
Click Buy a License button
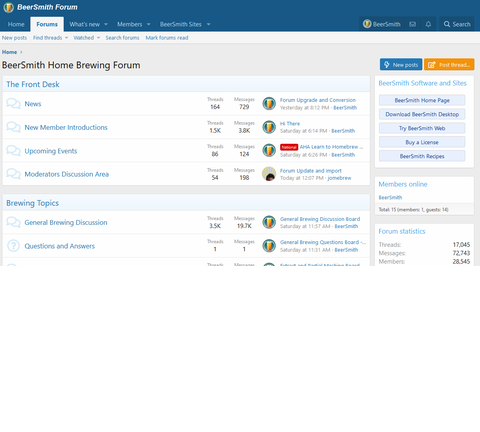tap(422, 142)
